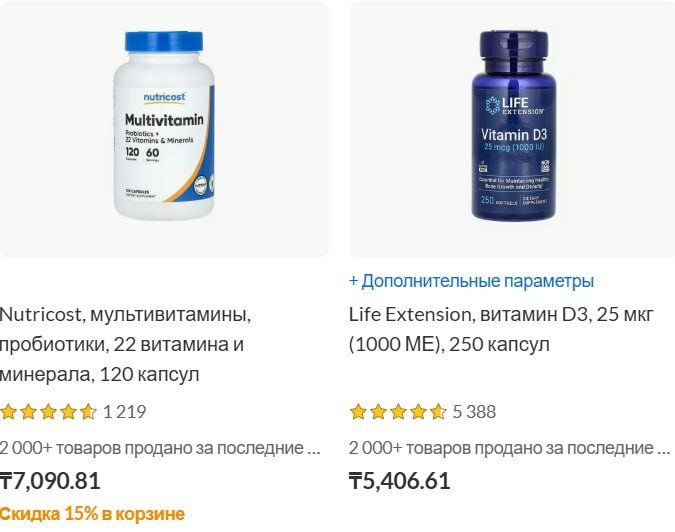
Task: Expand Дополнительные параметры link
Action: point(471,281)
